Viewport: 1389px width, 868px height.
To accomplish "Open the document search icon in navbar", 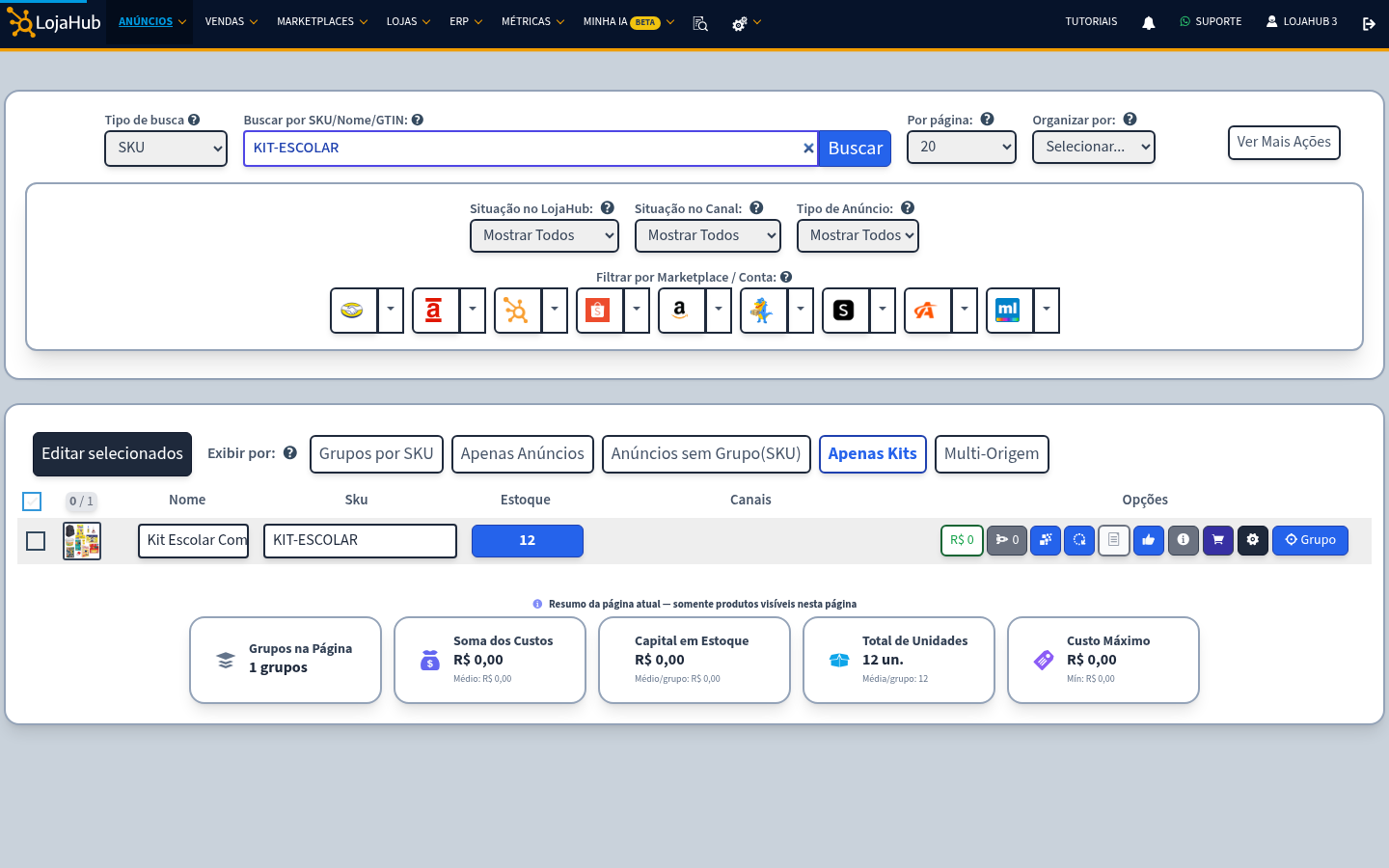I will click(700, 23).
